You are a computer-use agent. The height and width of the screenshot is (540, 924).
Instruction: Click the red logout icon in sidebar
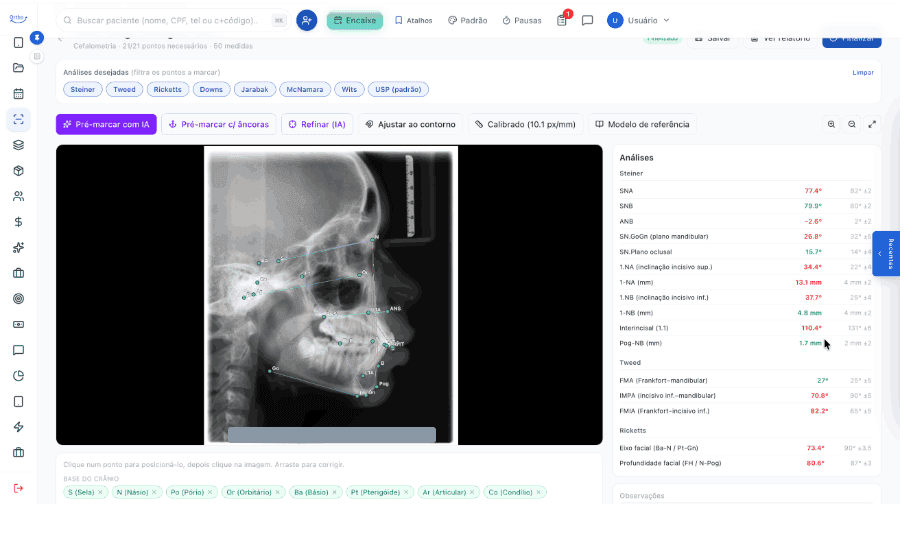(x=18, y=488)
